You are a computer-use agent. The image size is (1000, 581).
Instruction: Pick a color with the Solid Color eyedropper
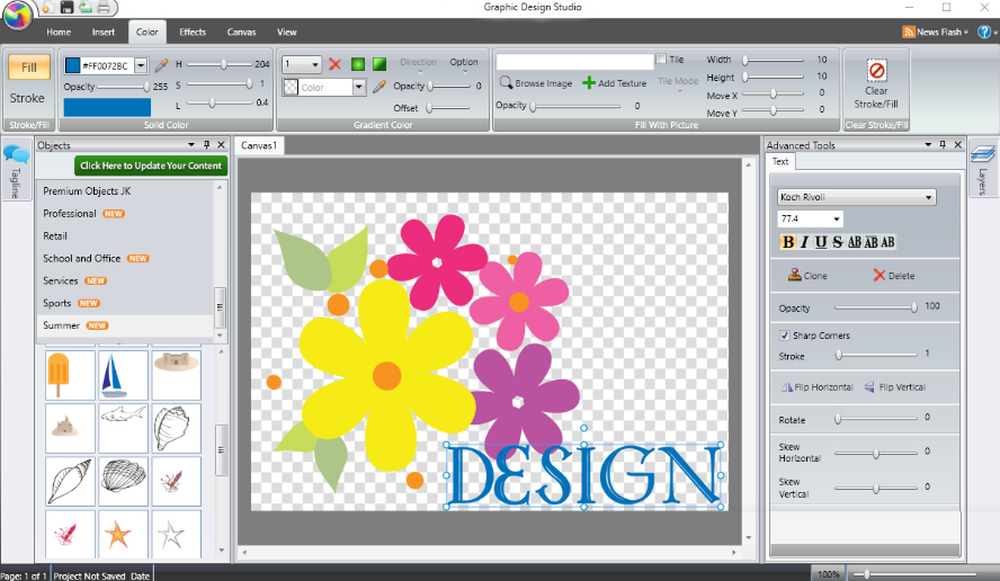click(x=160, y=65)
